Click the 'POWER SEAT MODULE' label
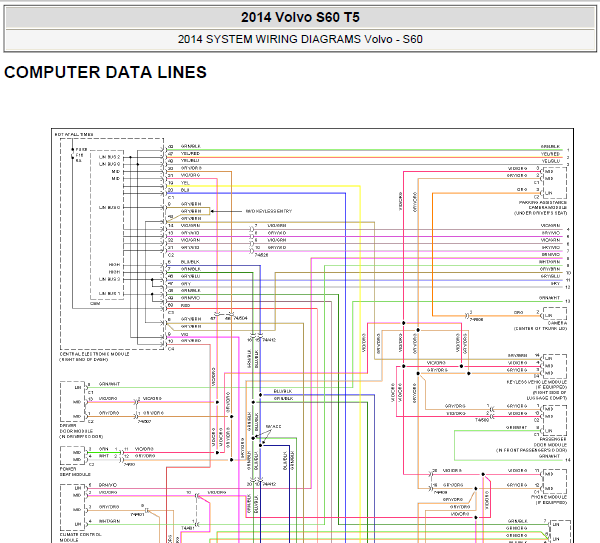Screen dimensions: 600x543 75,471
